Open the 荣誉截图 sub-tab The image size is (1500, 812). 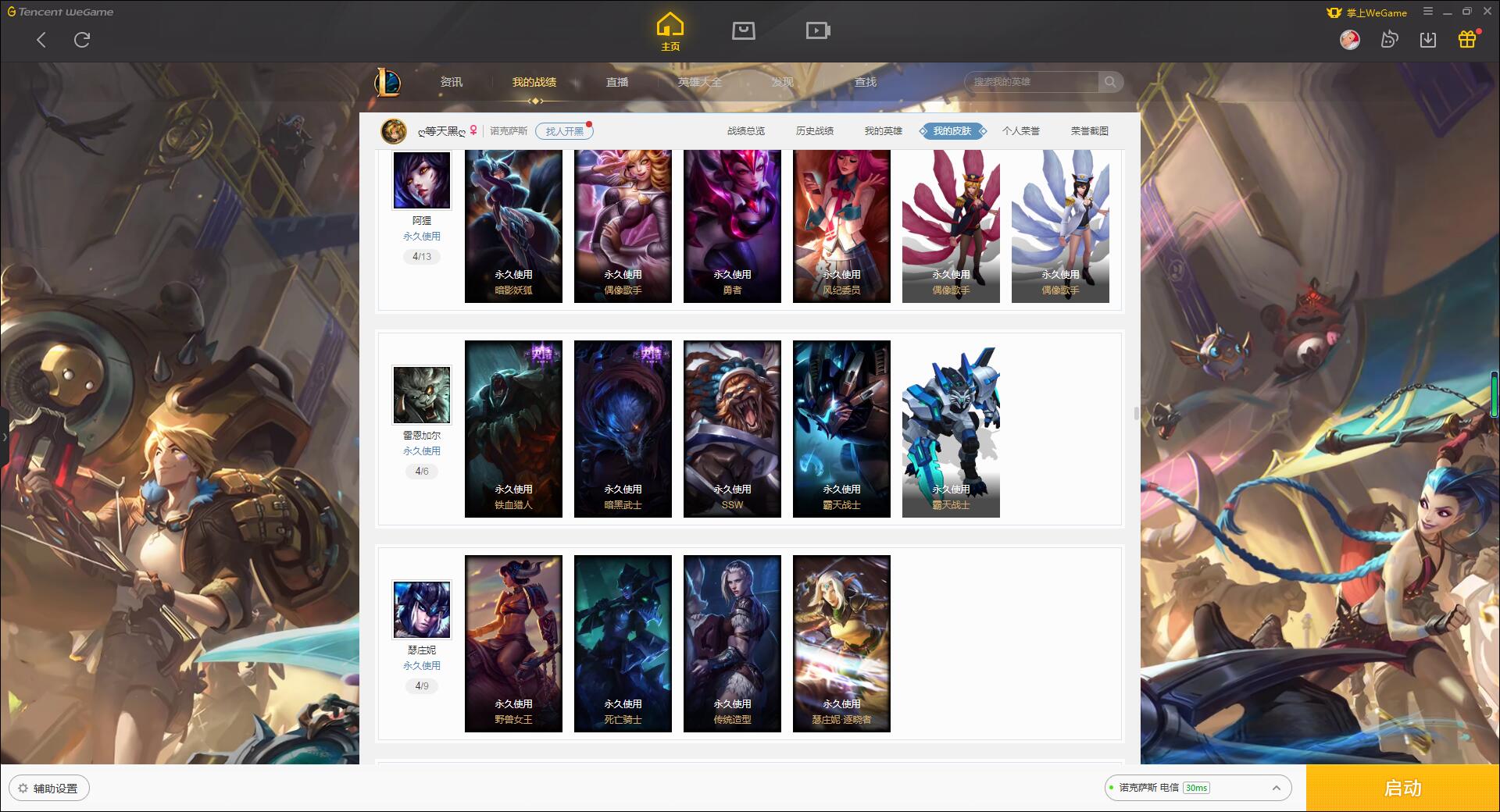point(1090,131)
